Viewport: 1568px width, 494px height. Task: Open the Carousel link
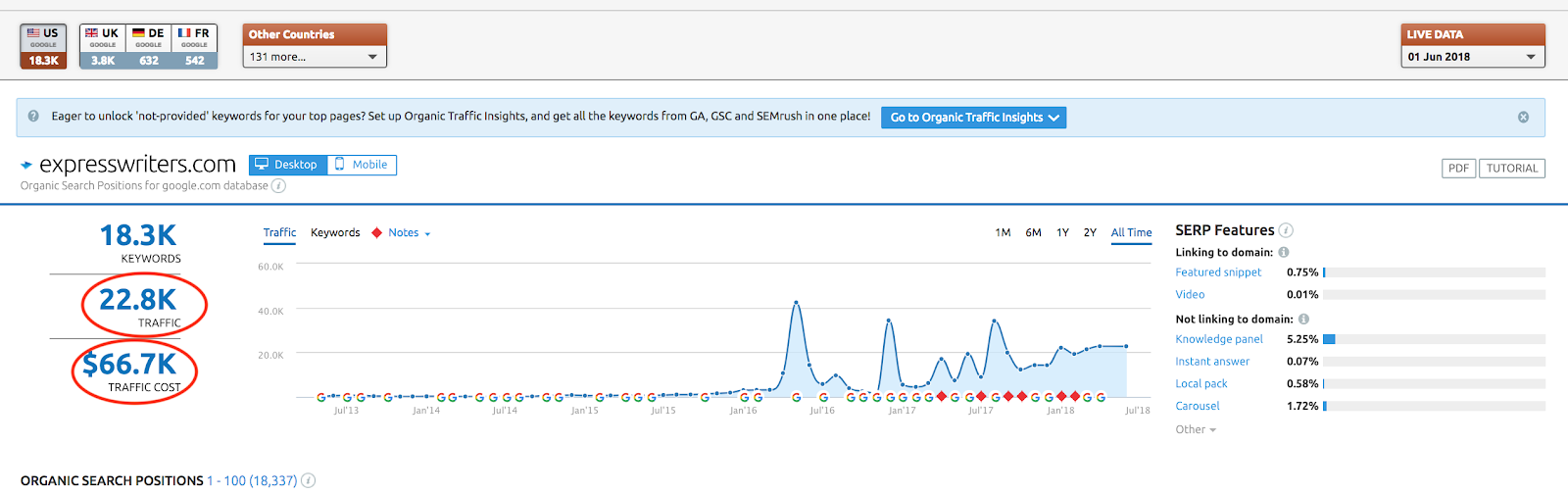click(x=1198, y=406)
